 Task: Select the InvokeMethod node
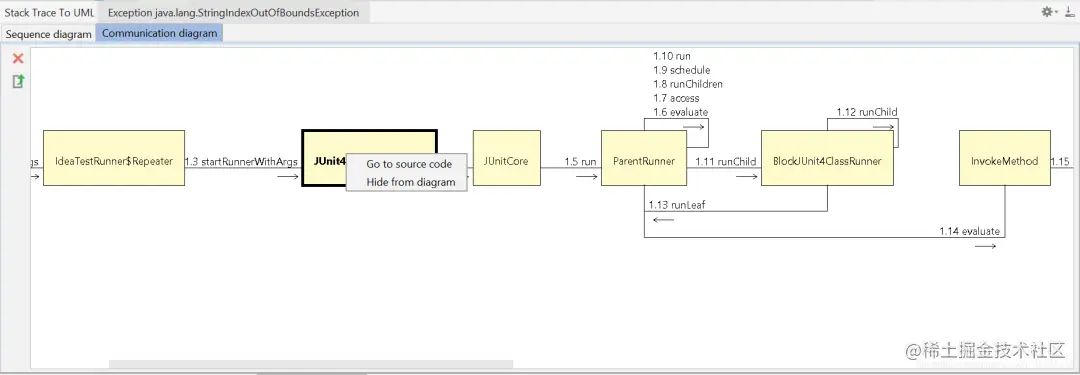[1004, 158]
